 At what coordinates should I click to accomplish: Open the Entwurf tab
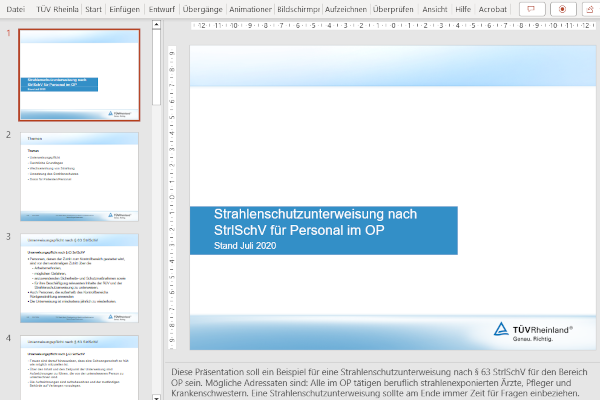(x=162, y=9)
